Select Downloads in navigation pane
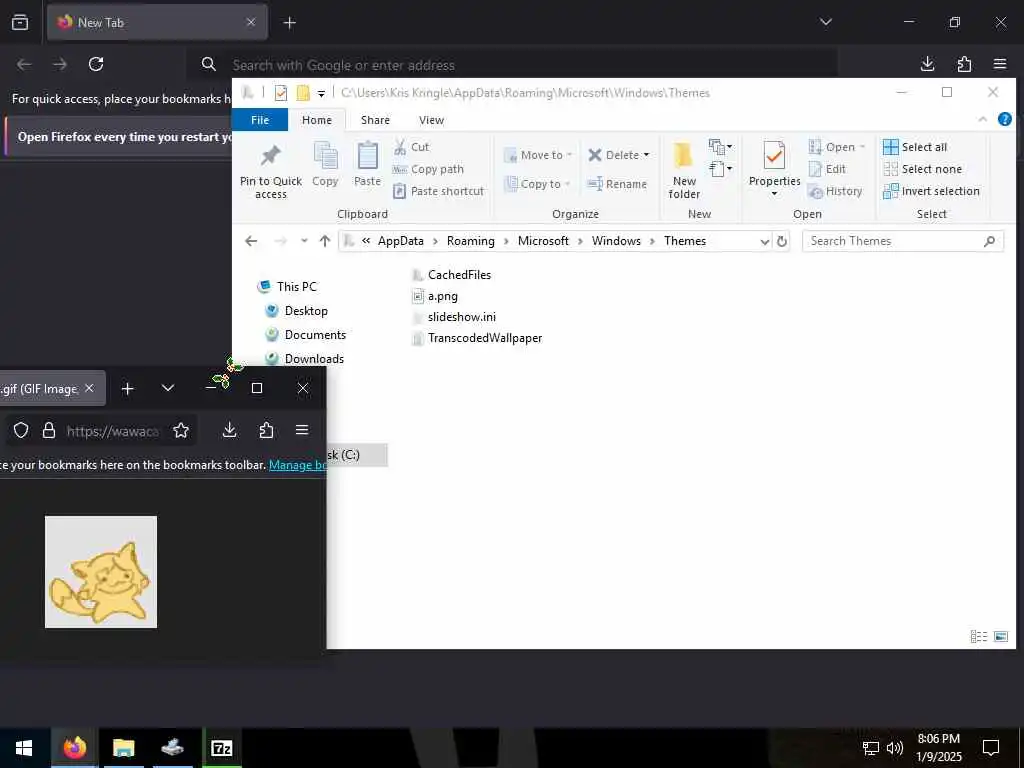The image size is (1024, 768). pos(304,359)
